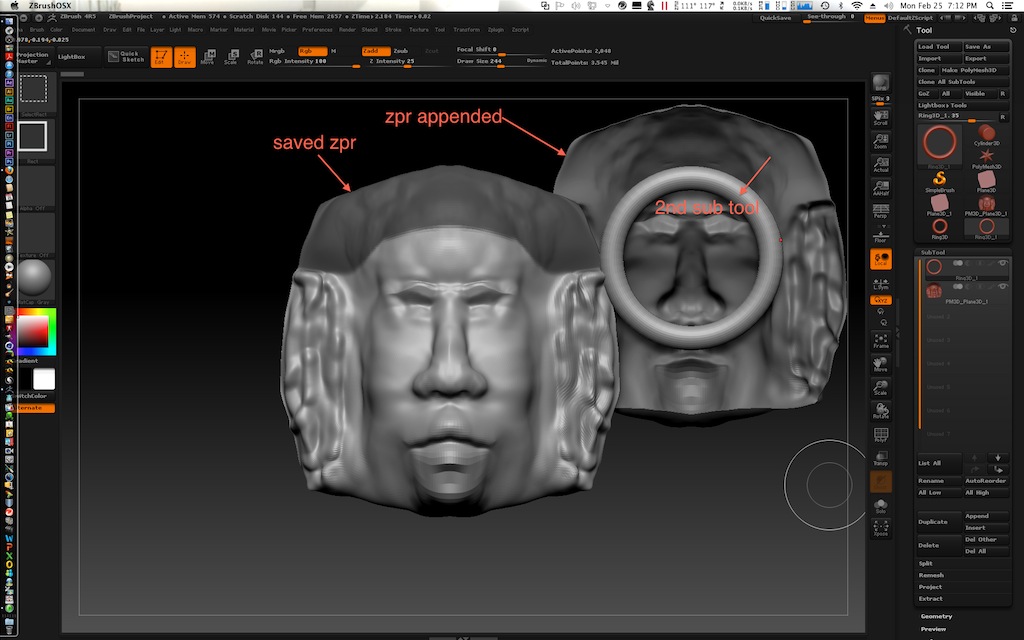Select the Cylinder3D tool in the Tool palette
1024x640 pixels.
(x=985, y=131)
